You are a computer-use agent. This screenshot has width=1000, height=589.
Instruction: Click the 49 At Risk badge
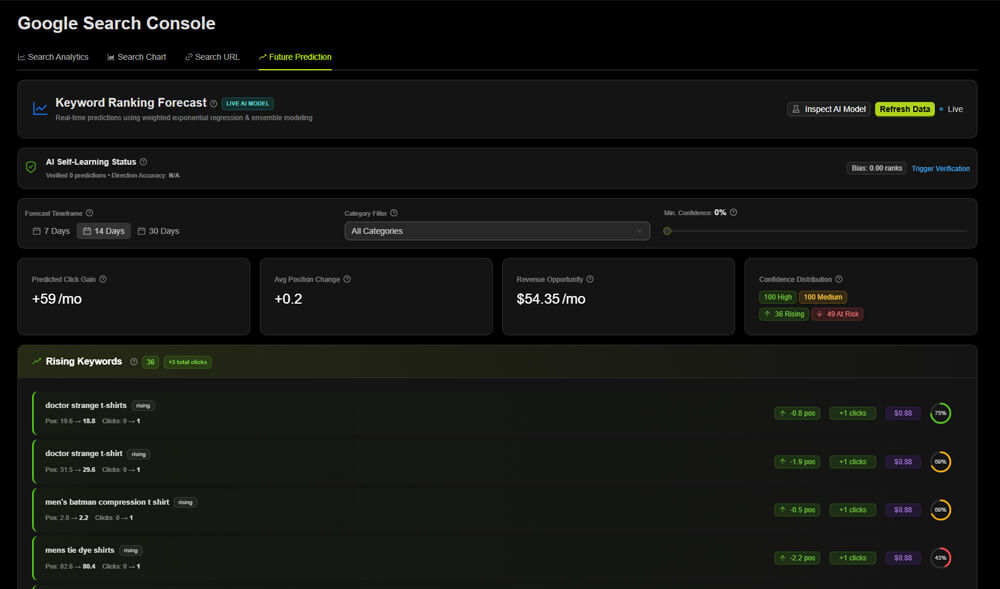(x=837, y=314)
